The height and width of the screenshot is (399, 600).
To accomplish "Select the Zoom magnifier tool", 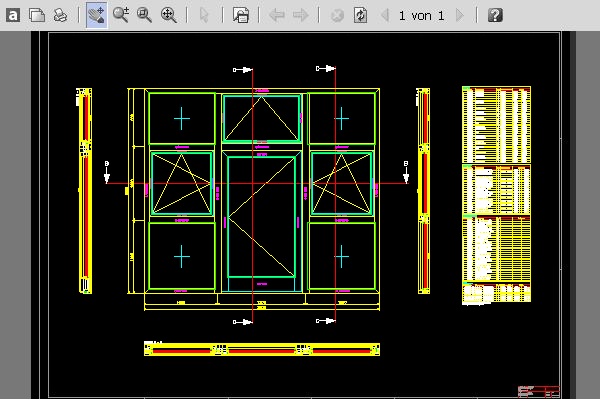I will pyautogui.click(x=121, y=16).
